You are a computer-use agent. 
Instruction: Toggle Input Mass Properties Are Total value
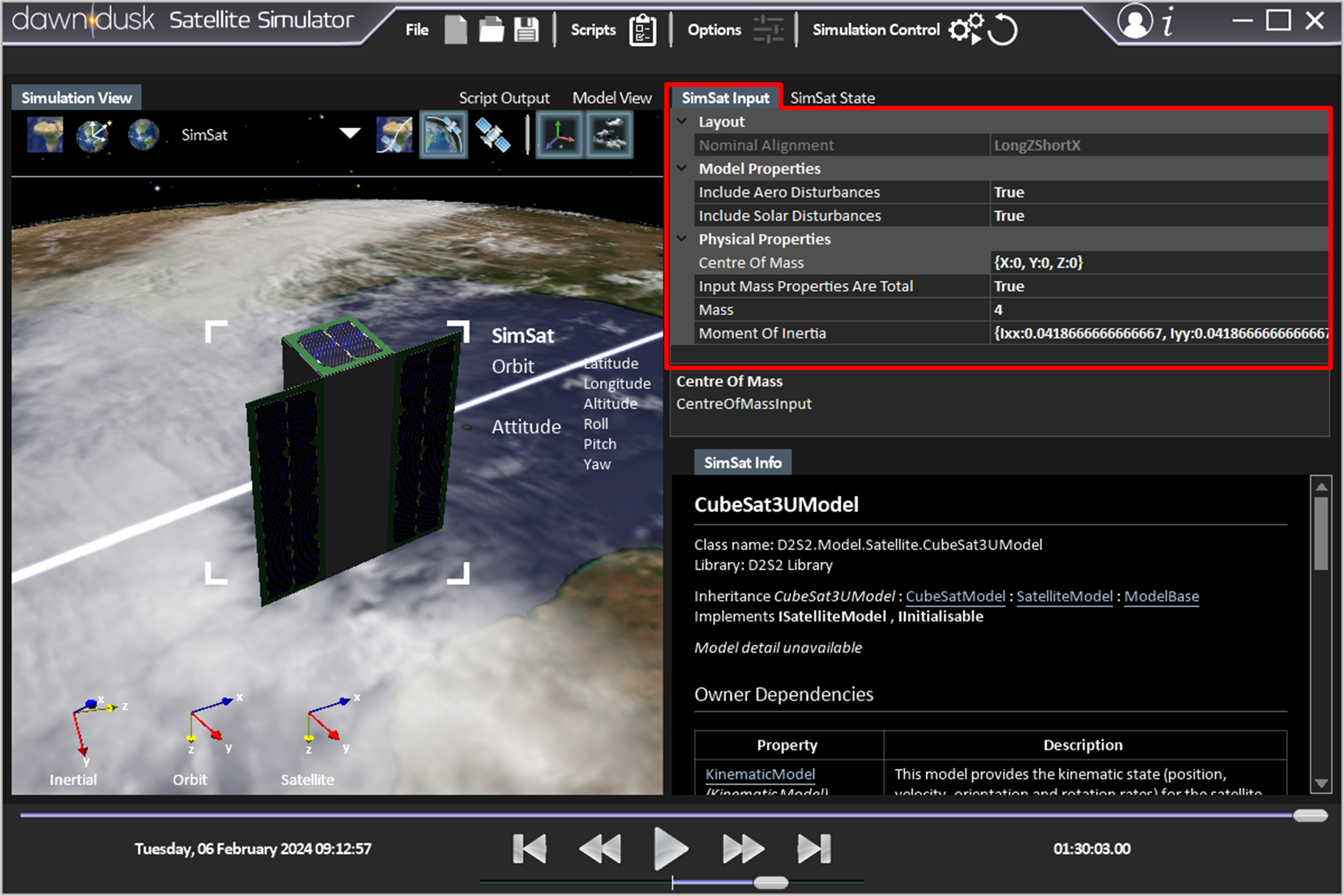pos(1159,286)
